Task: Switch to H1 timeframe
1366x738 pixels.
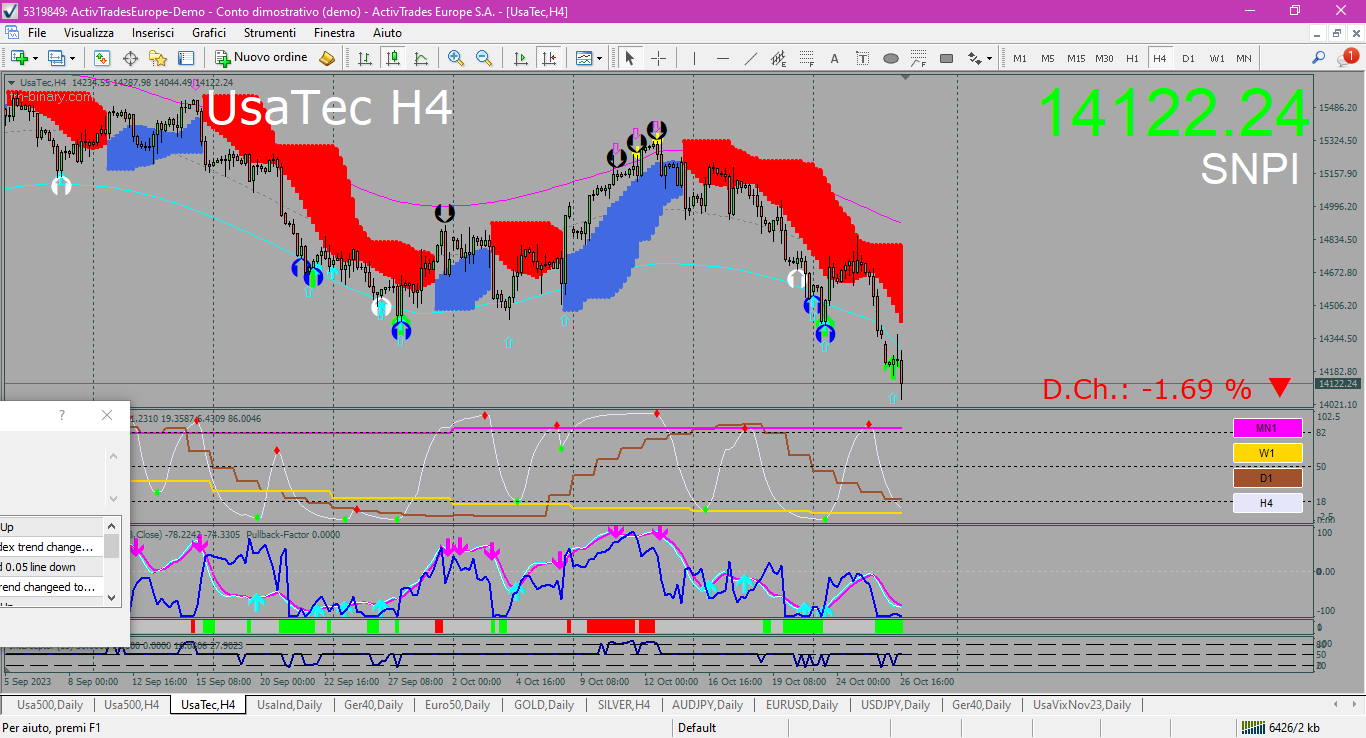Action: tap(1132, 58)
